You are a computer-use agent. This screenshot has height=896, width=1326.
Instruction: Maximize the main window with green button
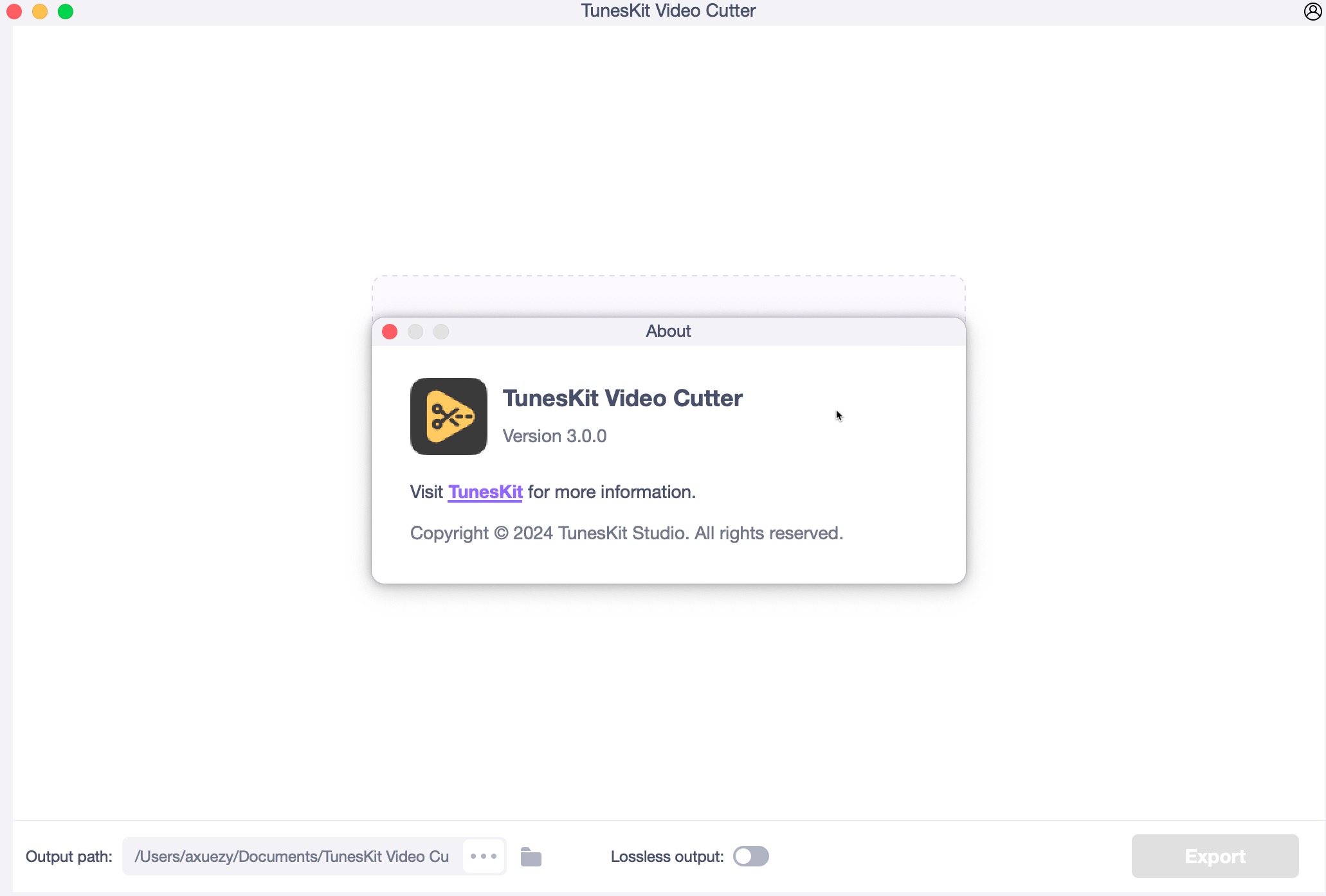66,12
